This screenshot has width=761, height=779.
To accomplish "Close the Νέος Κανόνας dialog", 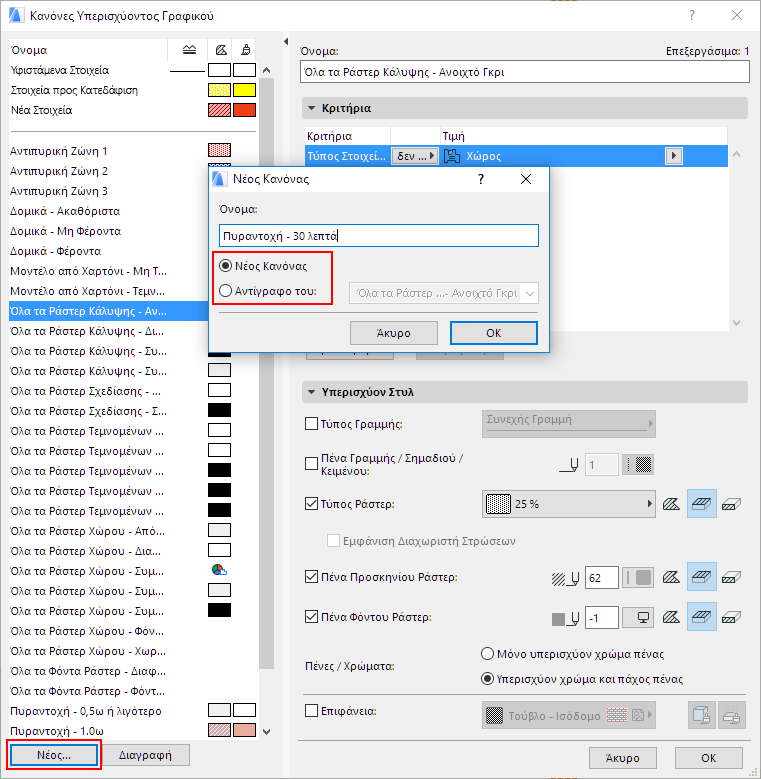I will pyautogui.click(x=526, y=179).
